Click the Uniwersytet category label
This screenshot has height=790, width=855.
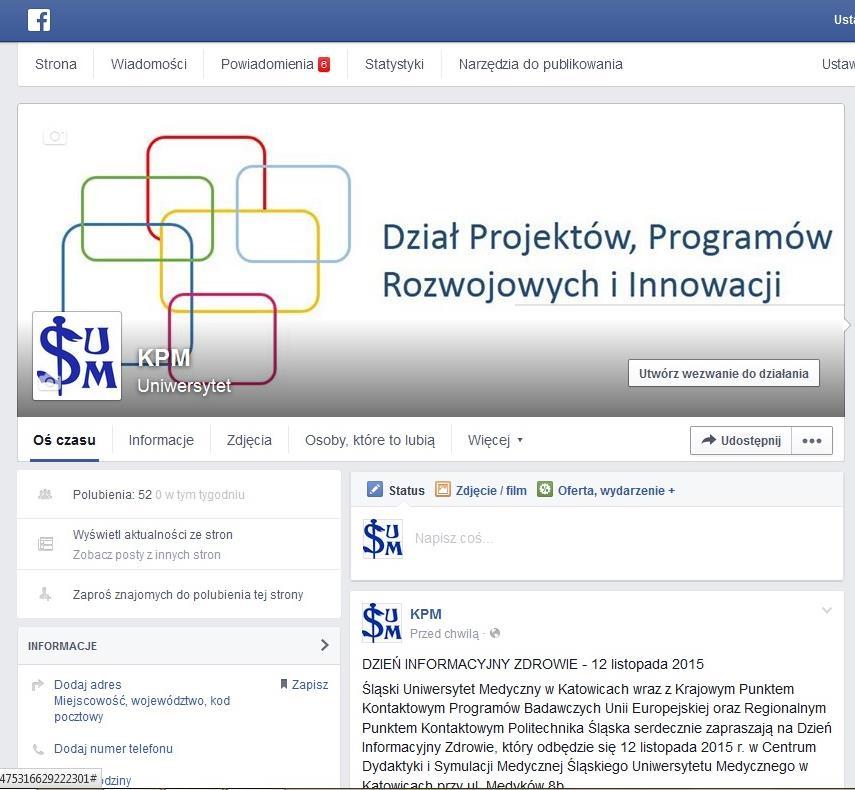point(184,386)
